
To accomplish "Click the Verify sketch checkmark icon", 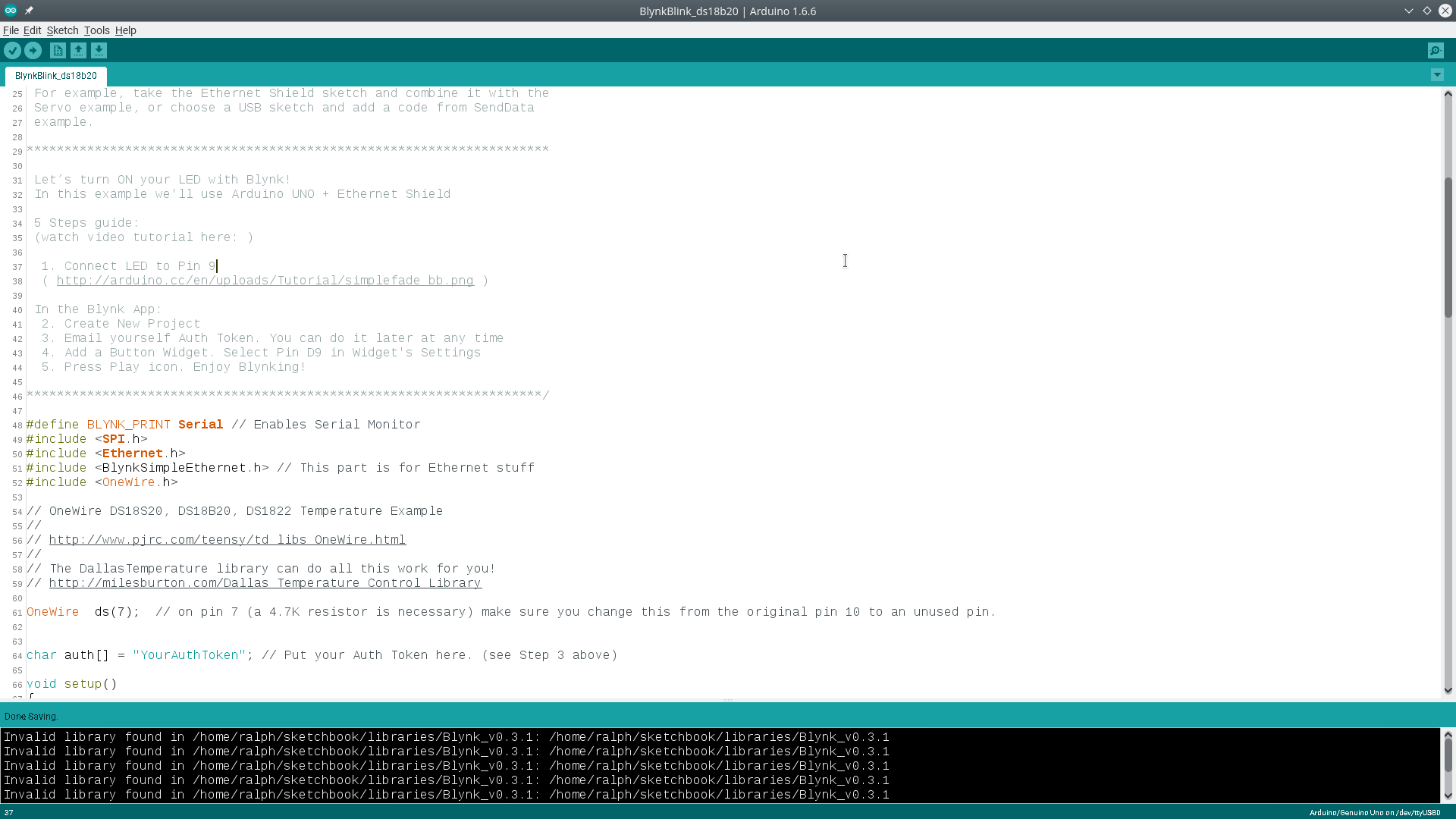I will (x=12, y=51).
